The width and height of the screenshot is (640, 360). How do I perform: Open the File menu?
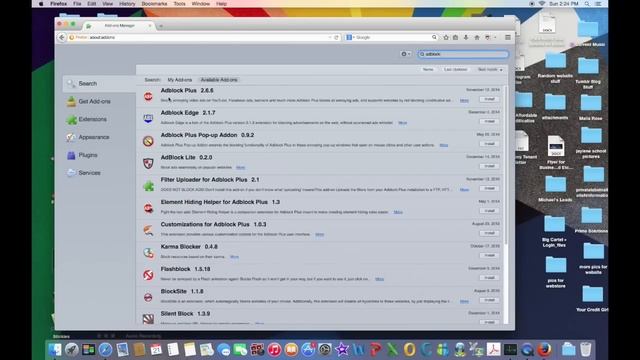pyautogui.click(x=77, y=4)
